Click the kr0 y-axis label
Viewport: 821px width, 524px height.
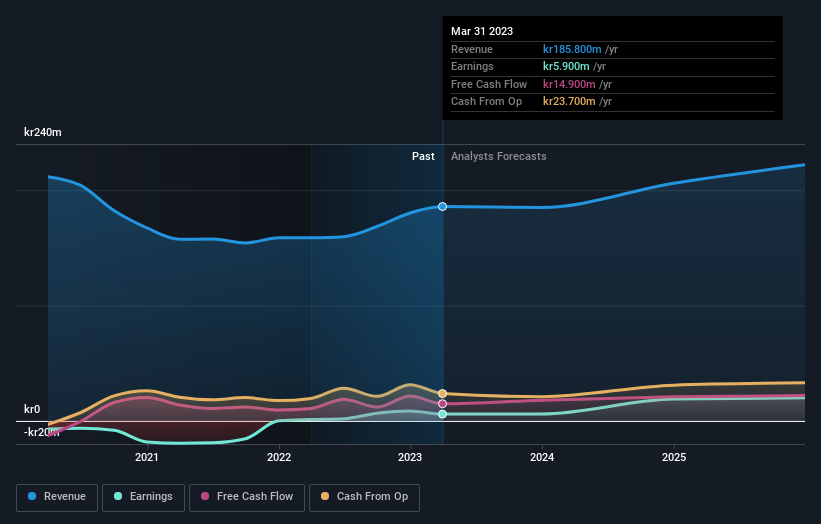click(32, 409)
